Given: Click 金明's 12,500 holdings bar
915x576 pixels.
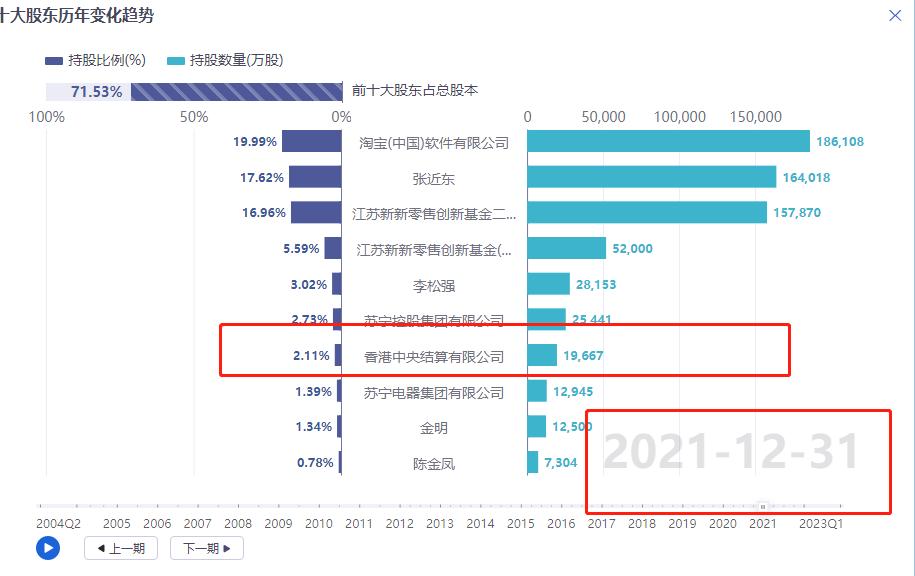Looking at the screenshot, I should (x=536, y=427).
